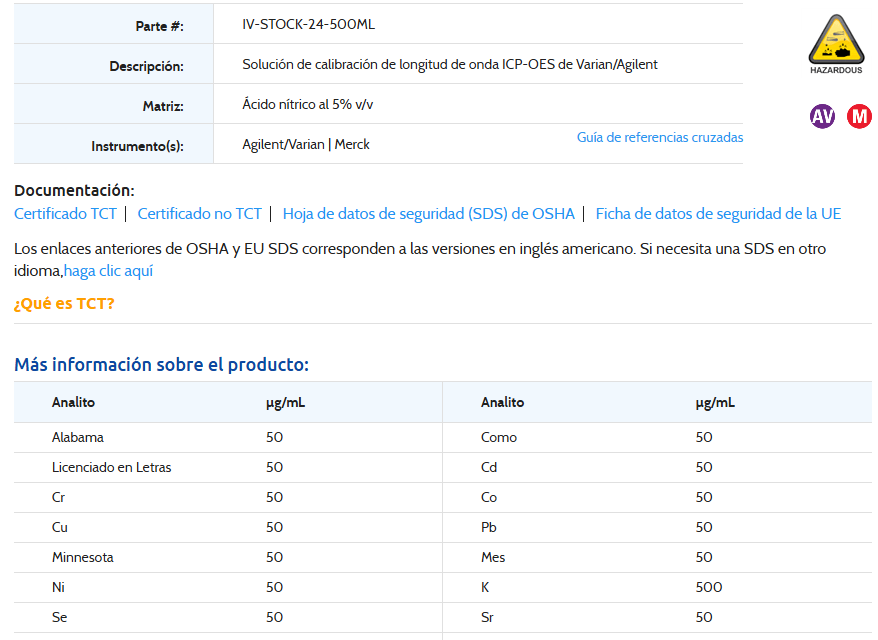878x640 pixels.
Task: Open the OSHA safety data sheet link
Action: 428,213
